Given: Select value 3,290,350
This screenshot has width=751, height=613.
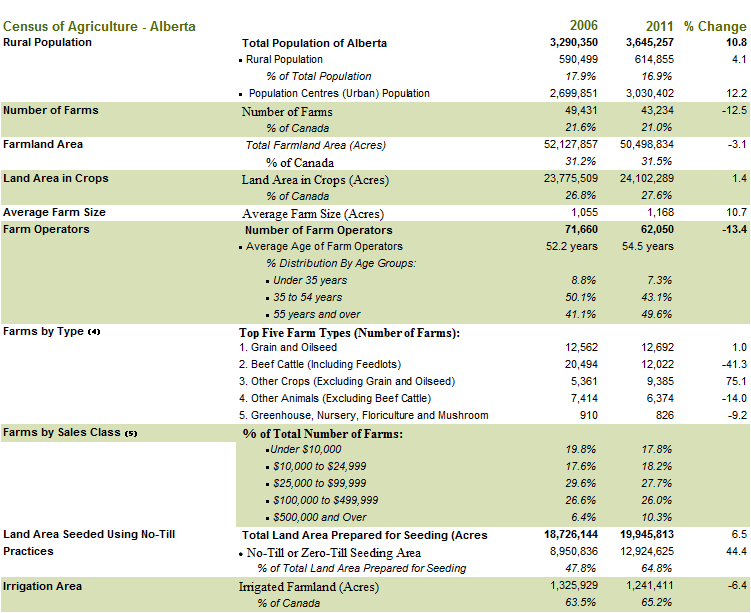Looking at the screenshot, I should point(574,43).
